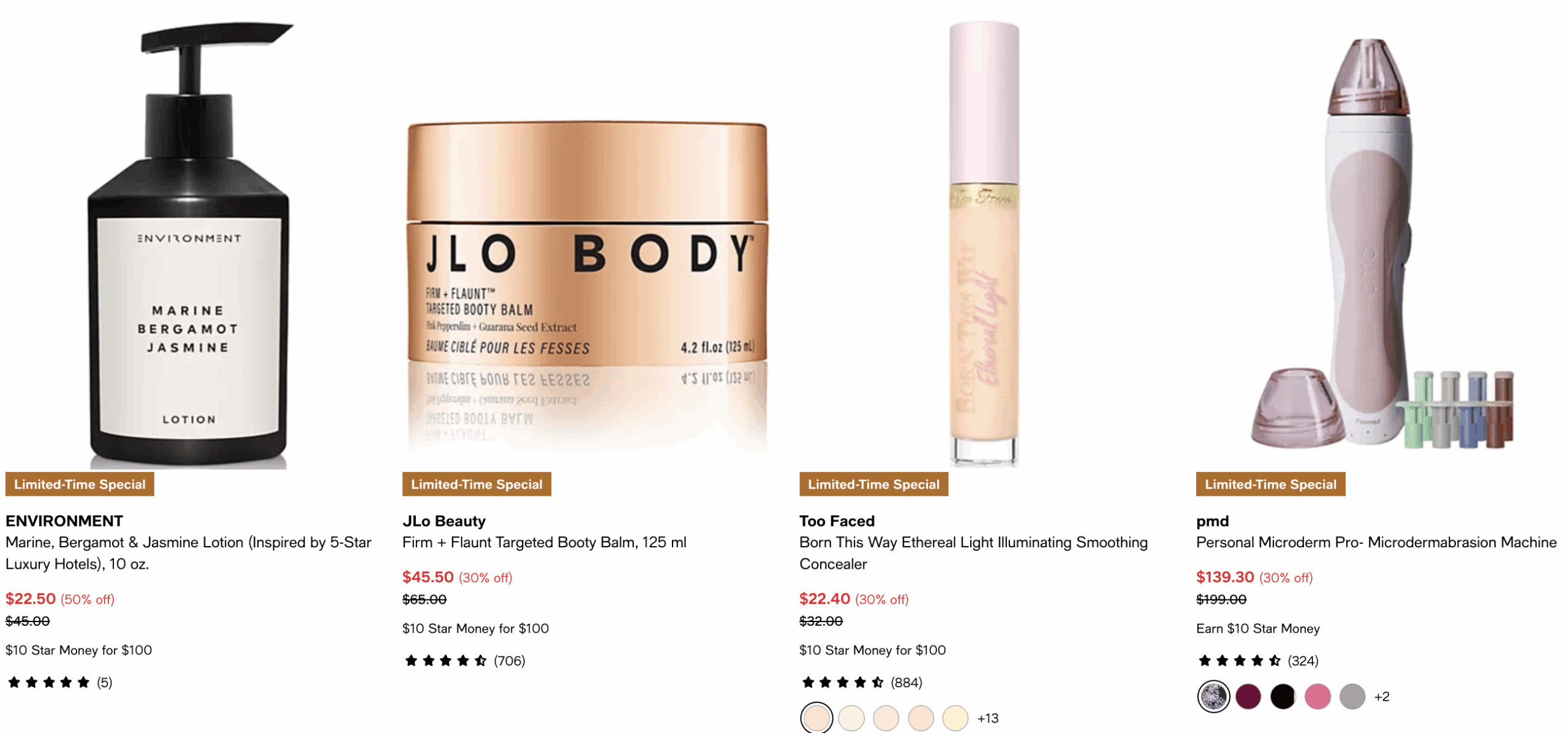This screenshot has width=1568, height=733.
Task: Choose the black pmd color swatch
Action: [1283, 696]
